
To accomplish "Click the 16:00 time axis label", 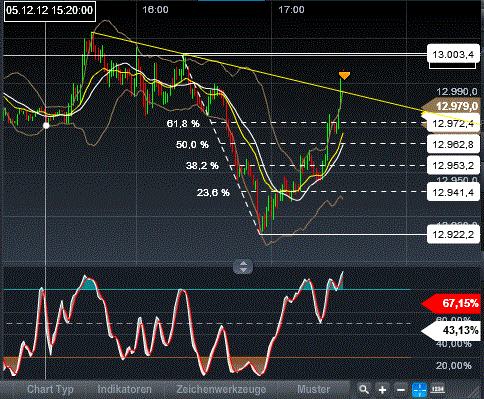I will [155, 10].
